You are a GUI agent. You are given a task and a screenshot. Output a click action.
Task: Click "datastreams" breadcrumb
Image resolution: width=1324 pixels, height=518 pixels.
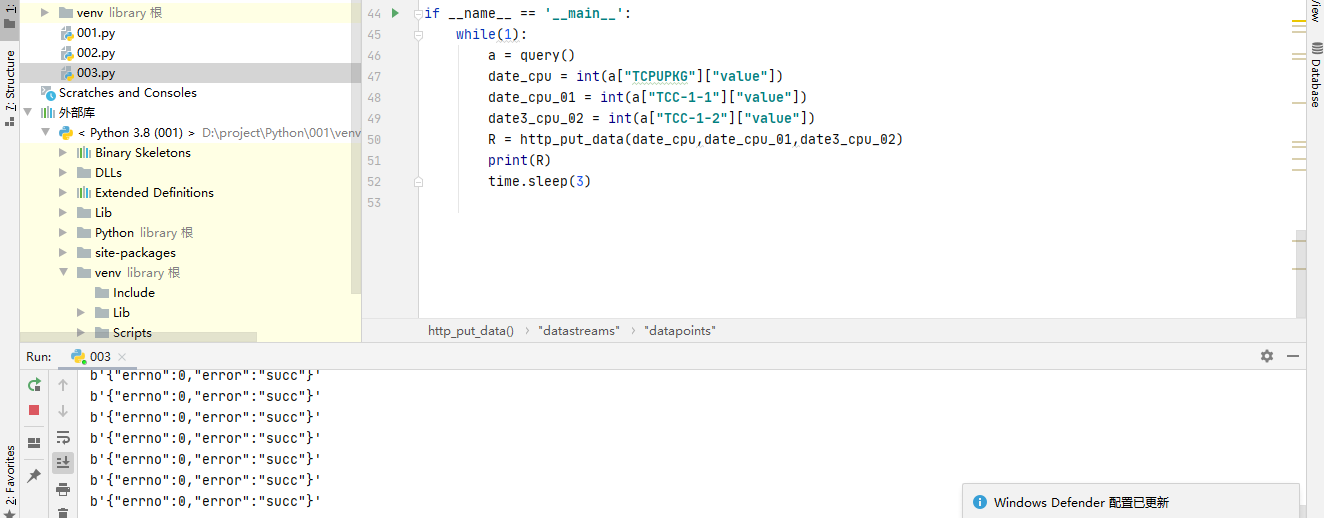tap(578, 330)
